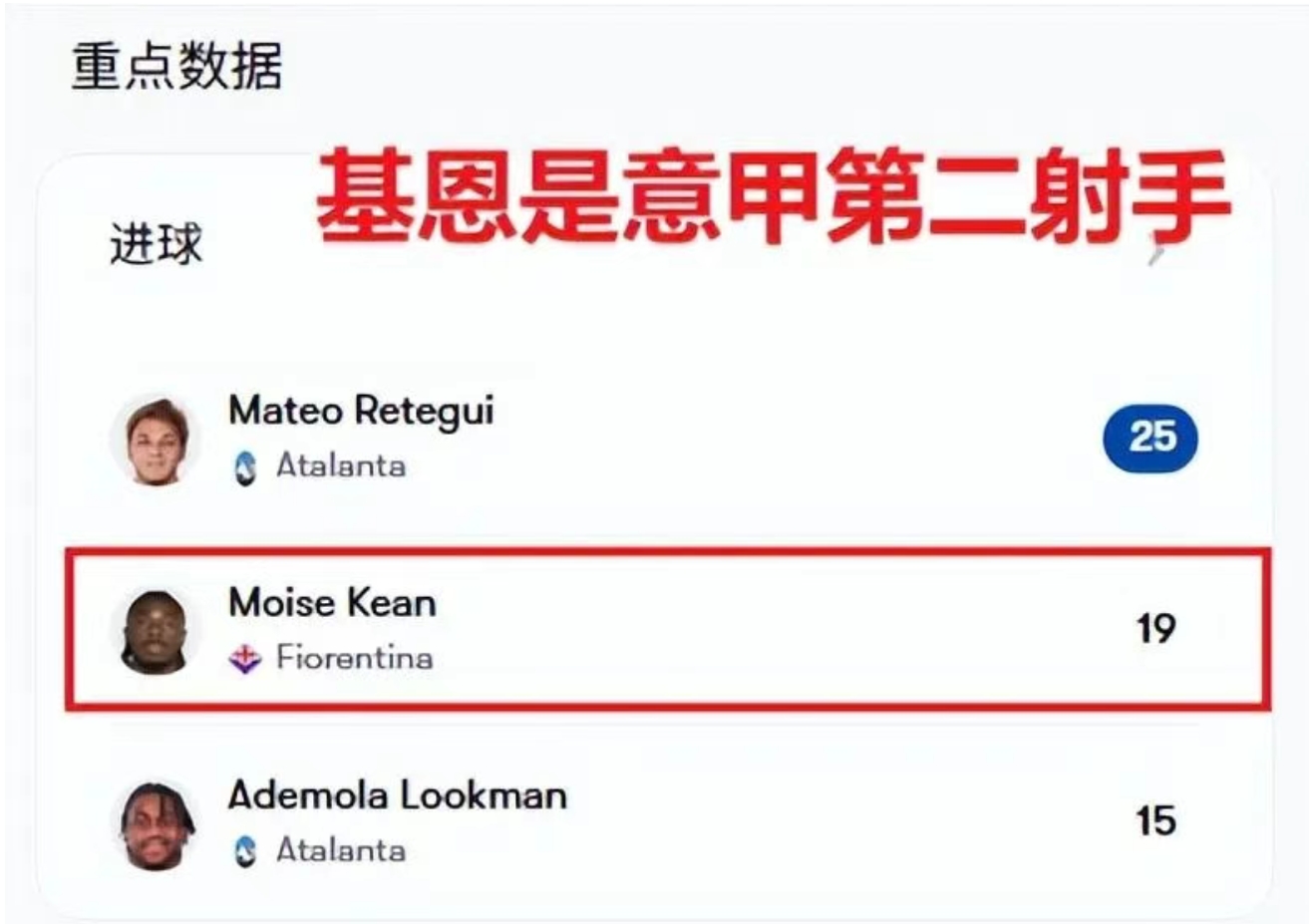Open Moise Kean player name
This screenshot has width=1309, height=924.
[332, 602]
